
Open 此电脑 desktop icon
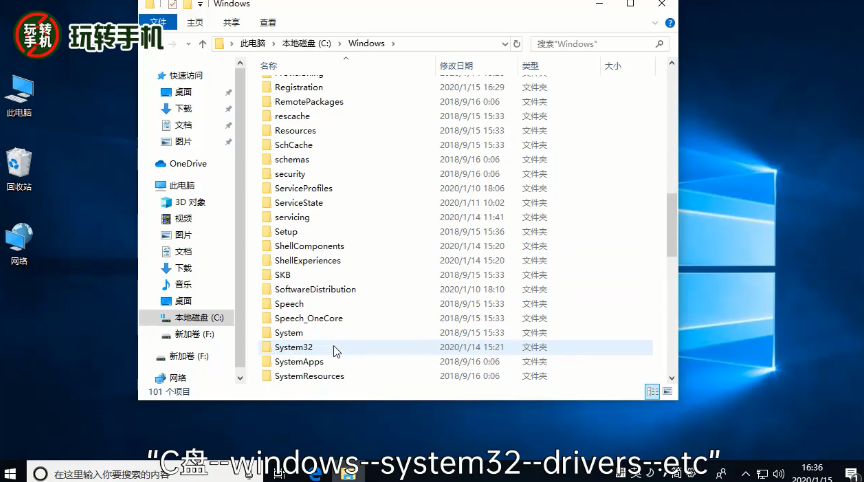click(x=19, y=96)
